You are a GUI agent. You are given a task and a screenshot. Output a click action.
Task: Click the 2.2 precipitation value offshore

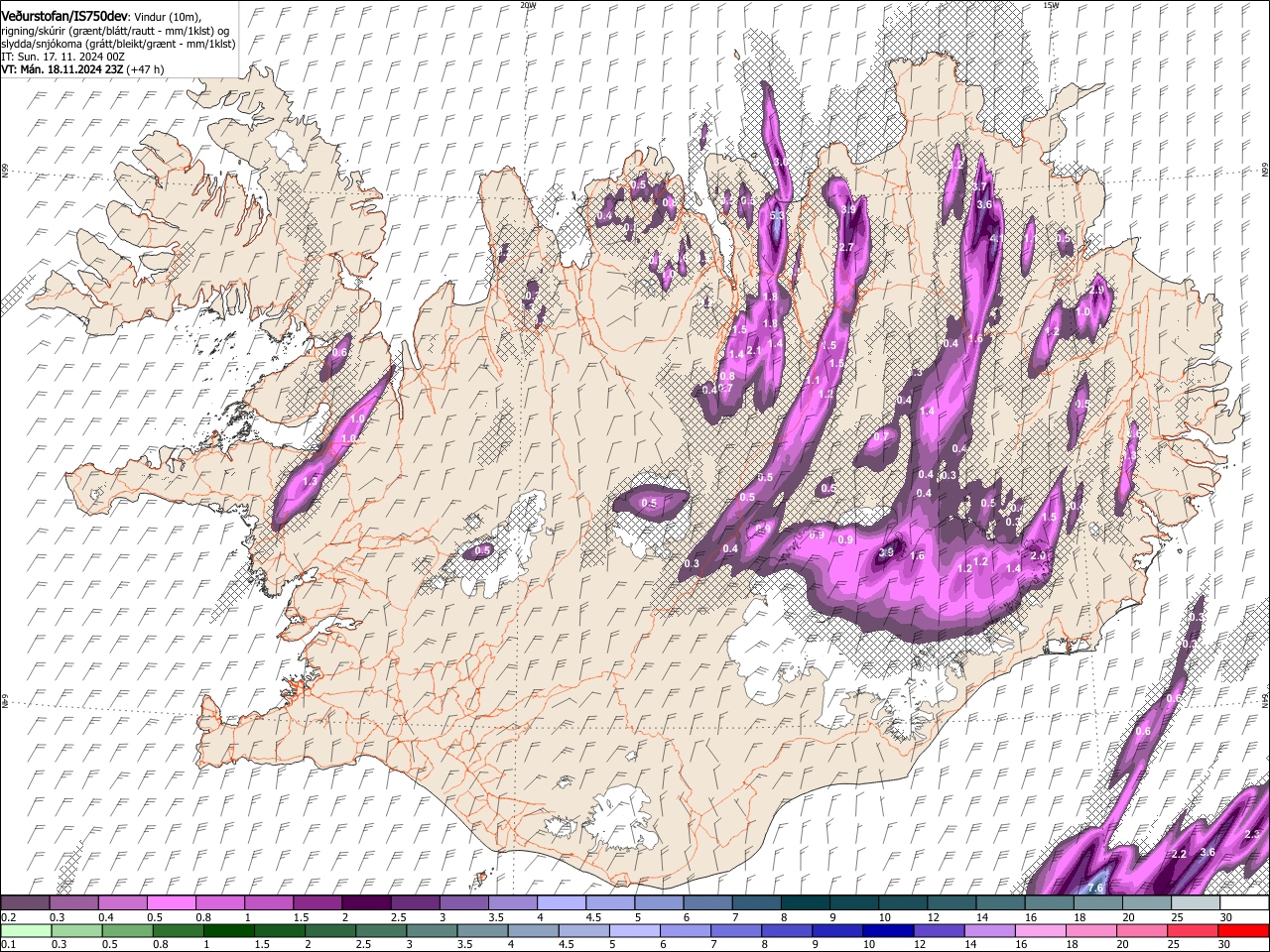click(1179, 854)
